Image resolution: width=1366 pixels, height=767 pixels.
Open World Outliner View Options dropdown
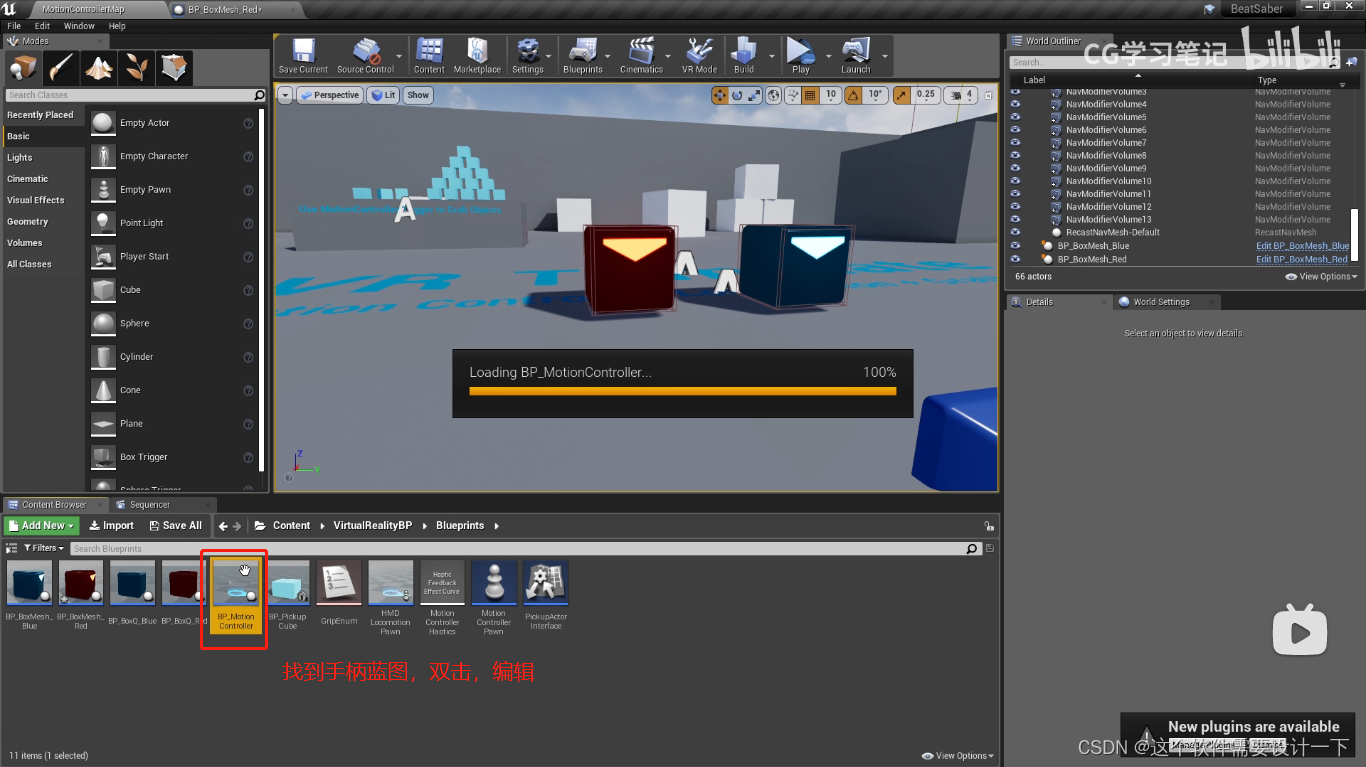point(1321,276)
